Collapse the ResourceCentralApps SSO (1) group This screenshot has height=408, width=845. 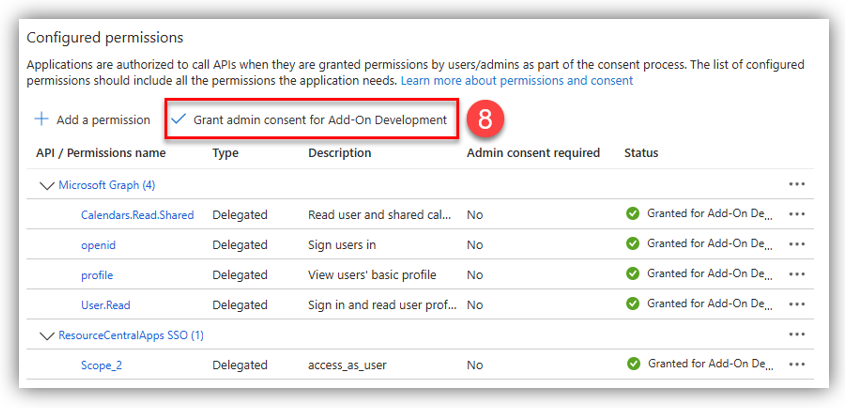pyautogui.click(x=46, y=335)
